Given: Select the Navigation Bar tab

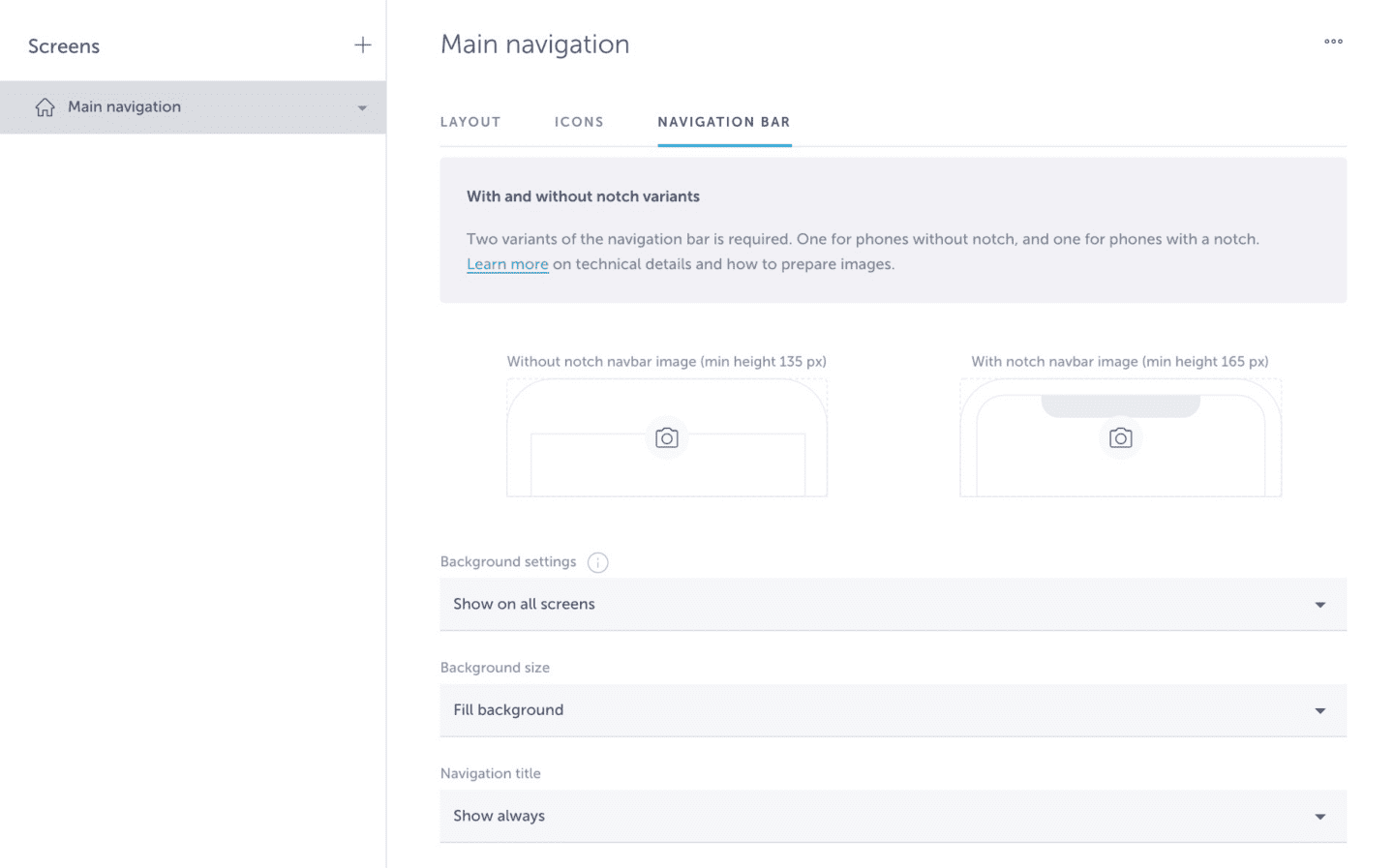Looking at the screenshot, I should click(x=724, y=122).
